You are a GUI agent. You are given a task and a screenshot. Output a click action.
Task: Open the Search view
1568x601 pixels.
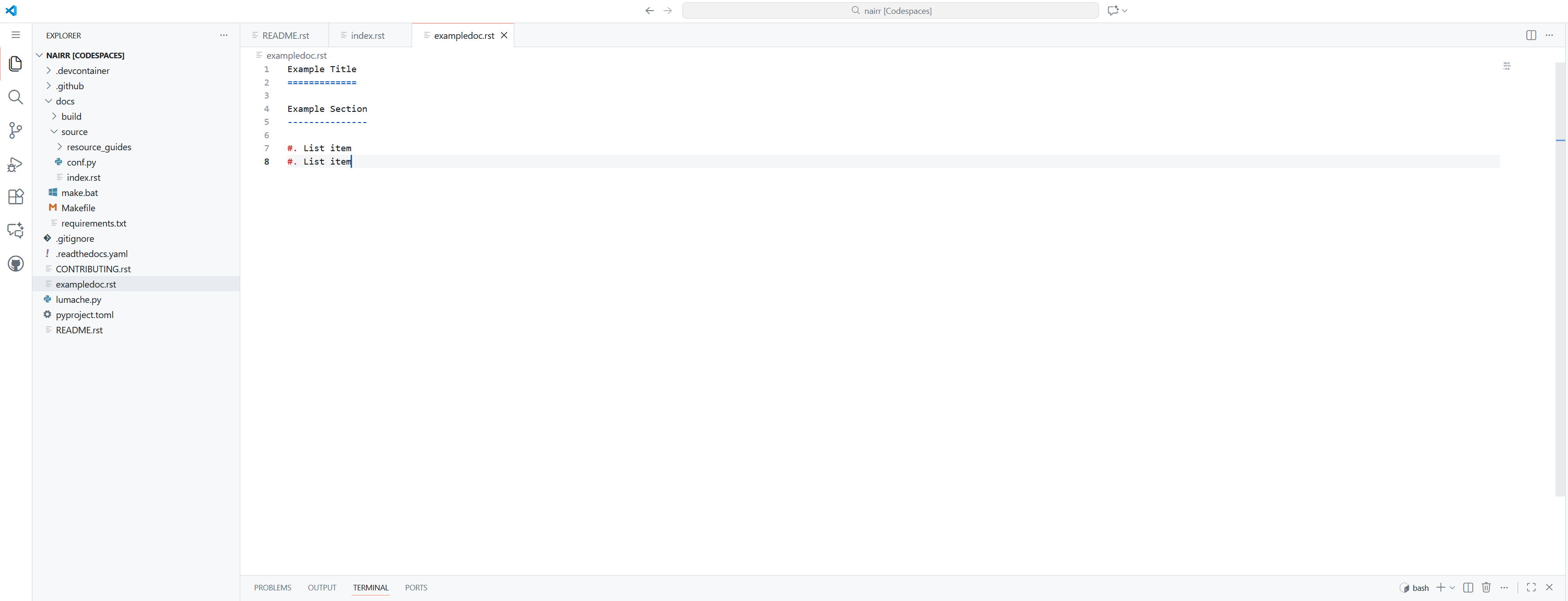(x=16, y=97)
